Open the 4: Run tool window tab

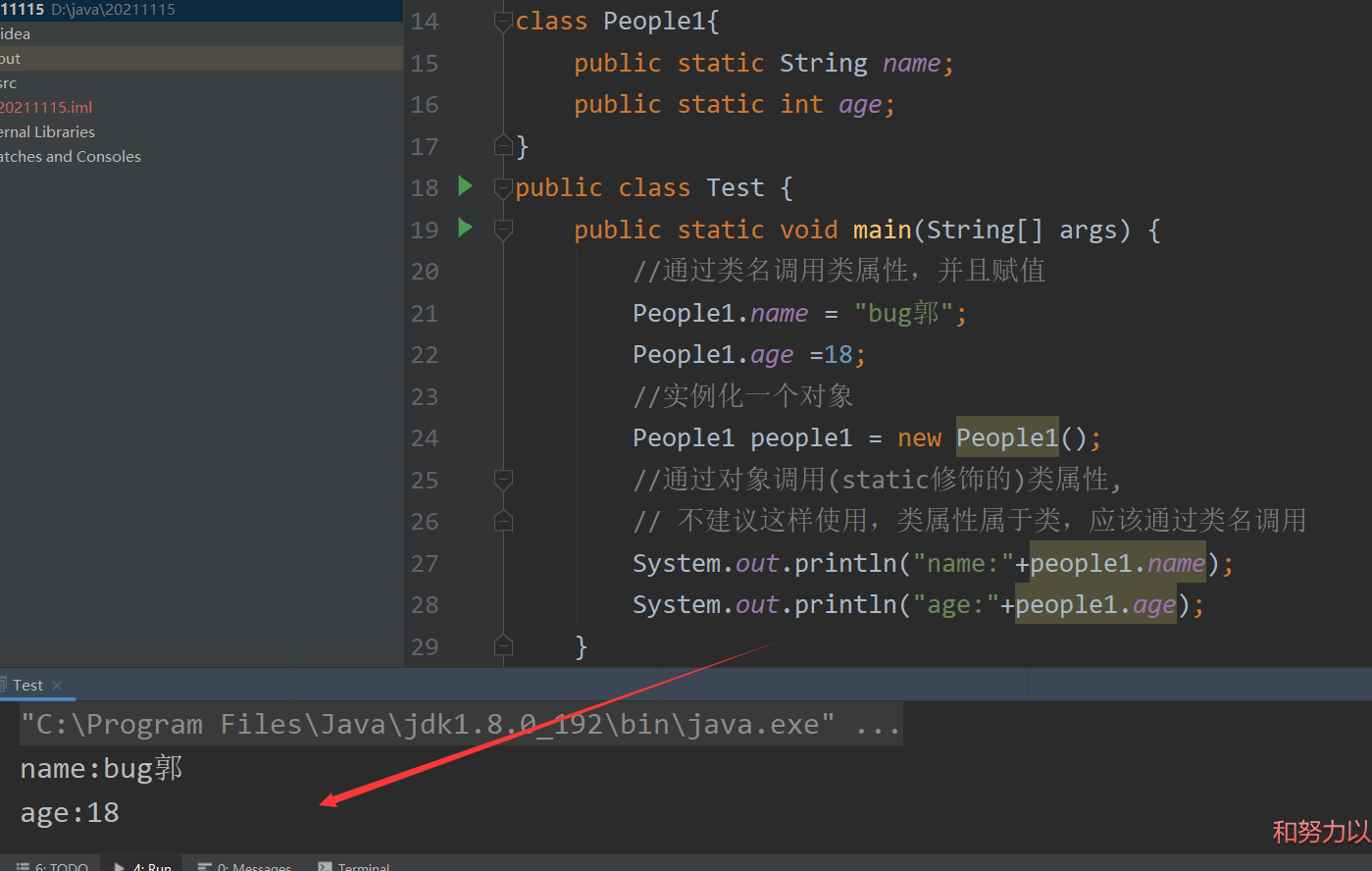(143, 866)
